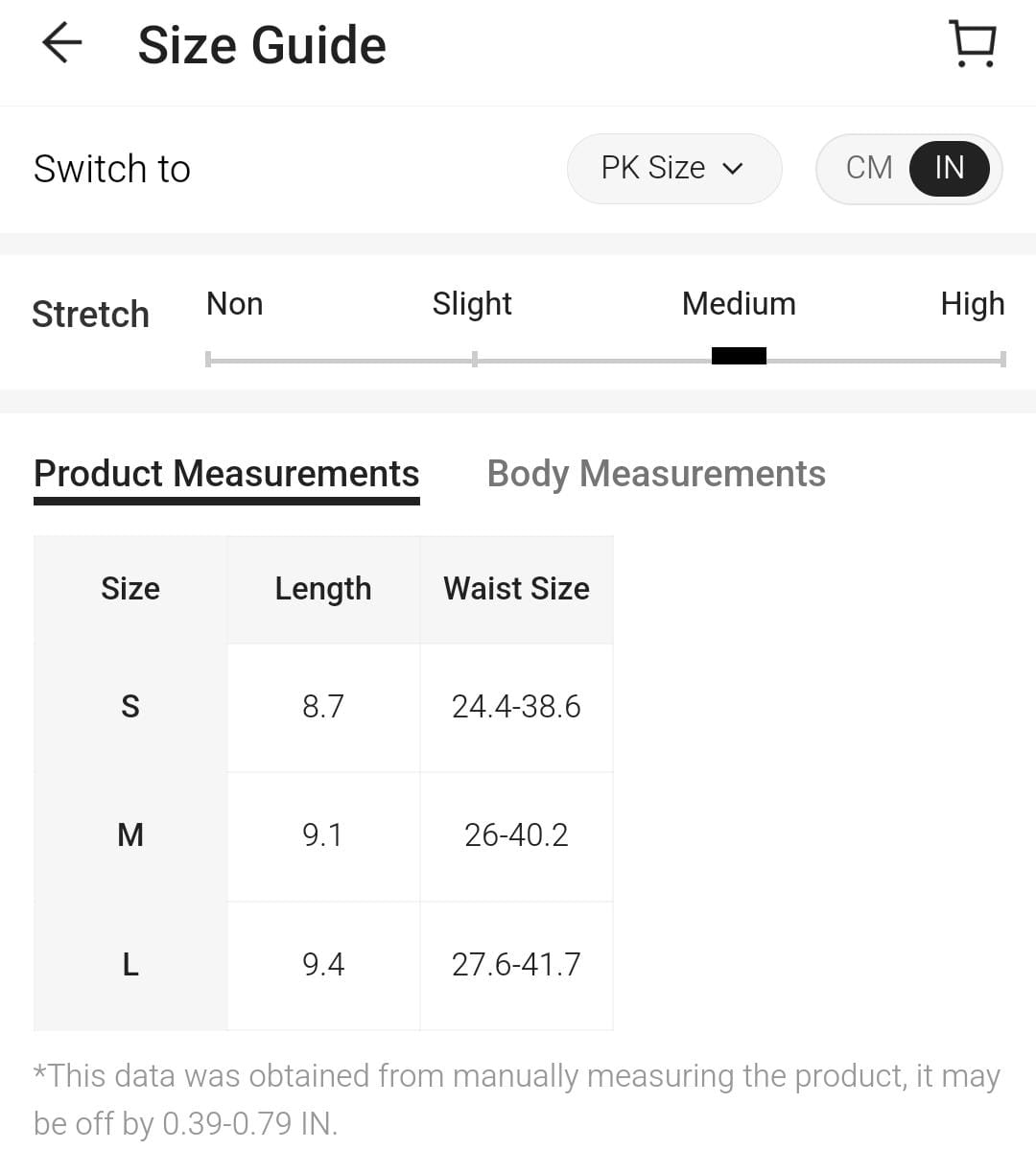Image resolution: width=1036 pixels, height=1174 pixels.
Task: Select the size L row
Action: click(130, 964)
